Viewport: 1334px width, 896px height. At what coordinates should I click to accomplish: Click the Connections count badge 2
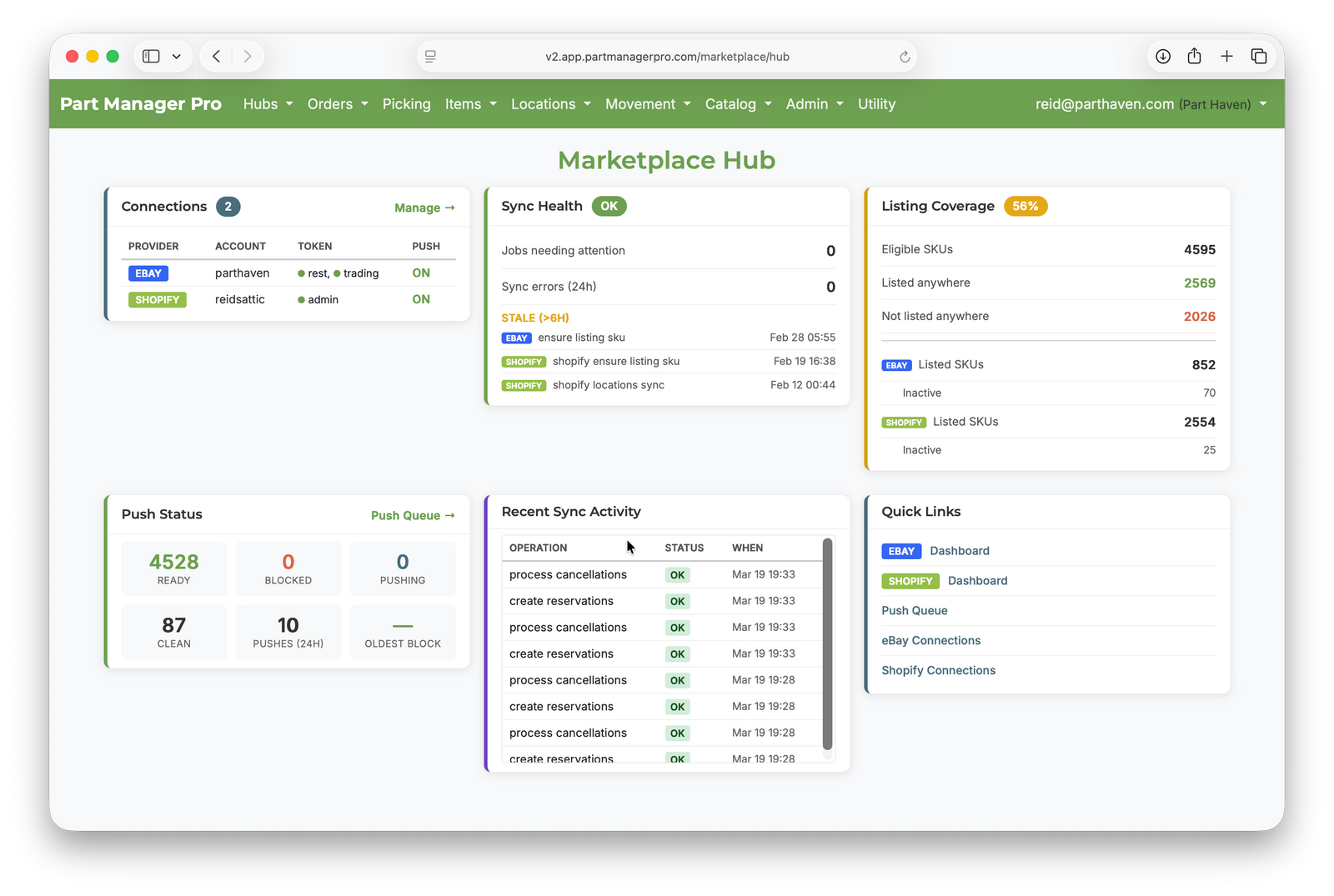(228, 207)
